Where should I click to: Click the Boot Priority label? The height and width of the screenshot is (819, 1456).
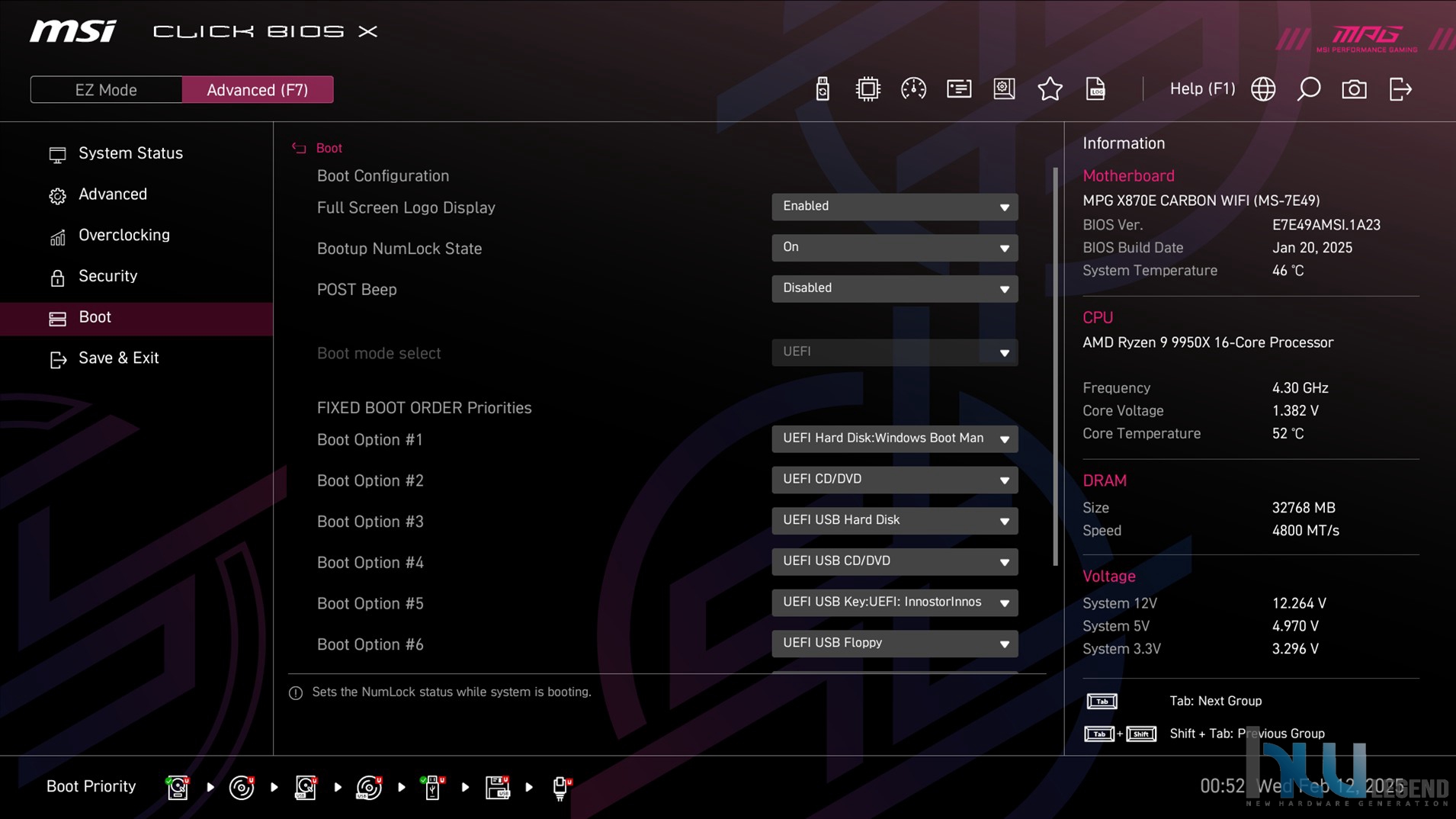pos(91,786)
